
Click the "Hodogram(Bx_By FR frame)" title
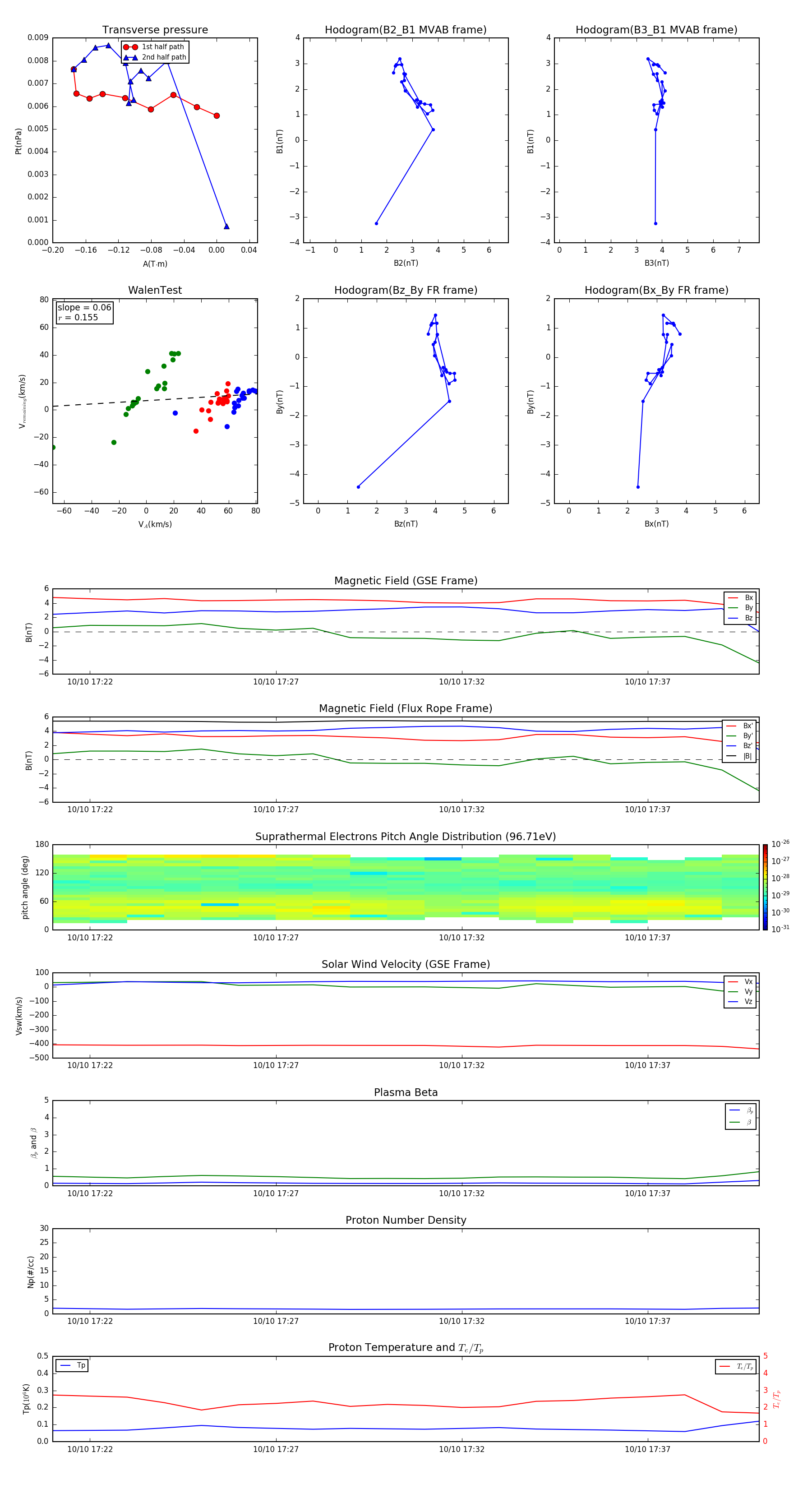point(656,290)
